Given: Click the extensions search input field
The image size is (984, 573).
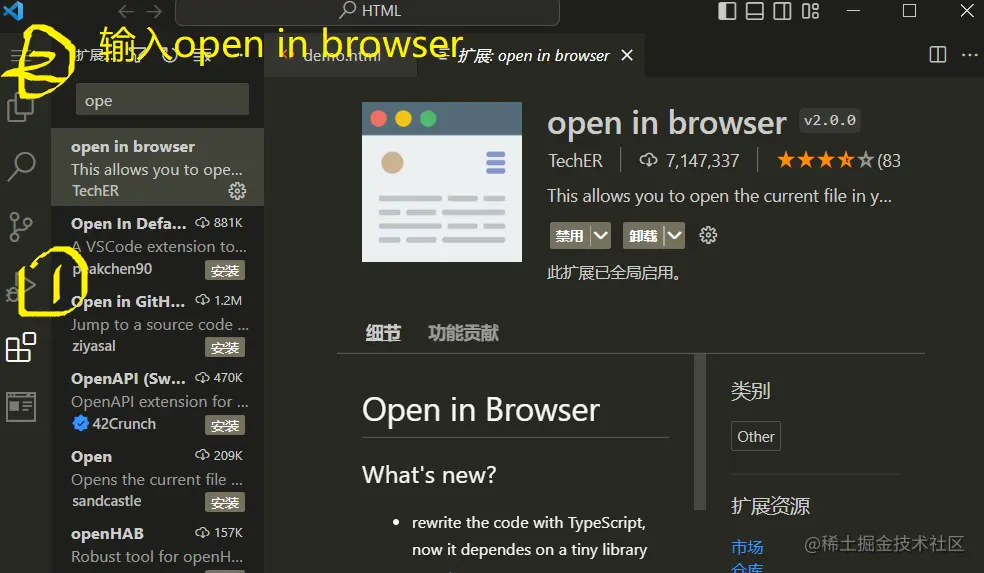Looking at the screenshot, I should coord(163,100).
